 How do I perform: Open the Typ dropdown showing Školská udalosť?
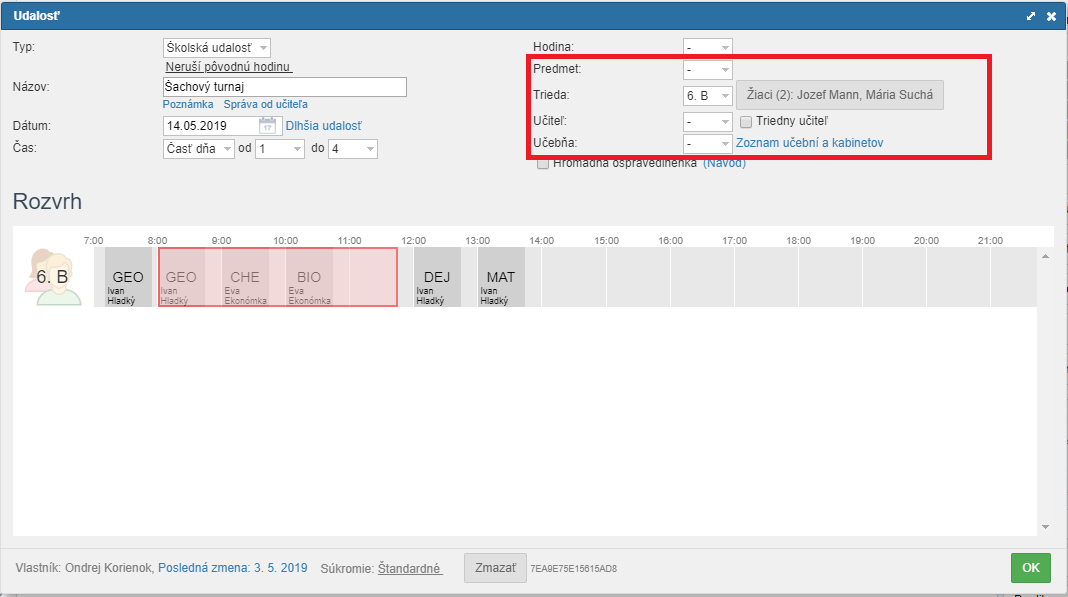point(216,48)
